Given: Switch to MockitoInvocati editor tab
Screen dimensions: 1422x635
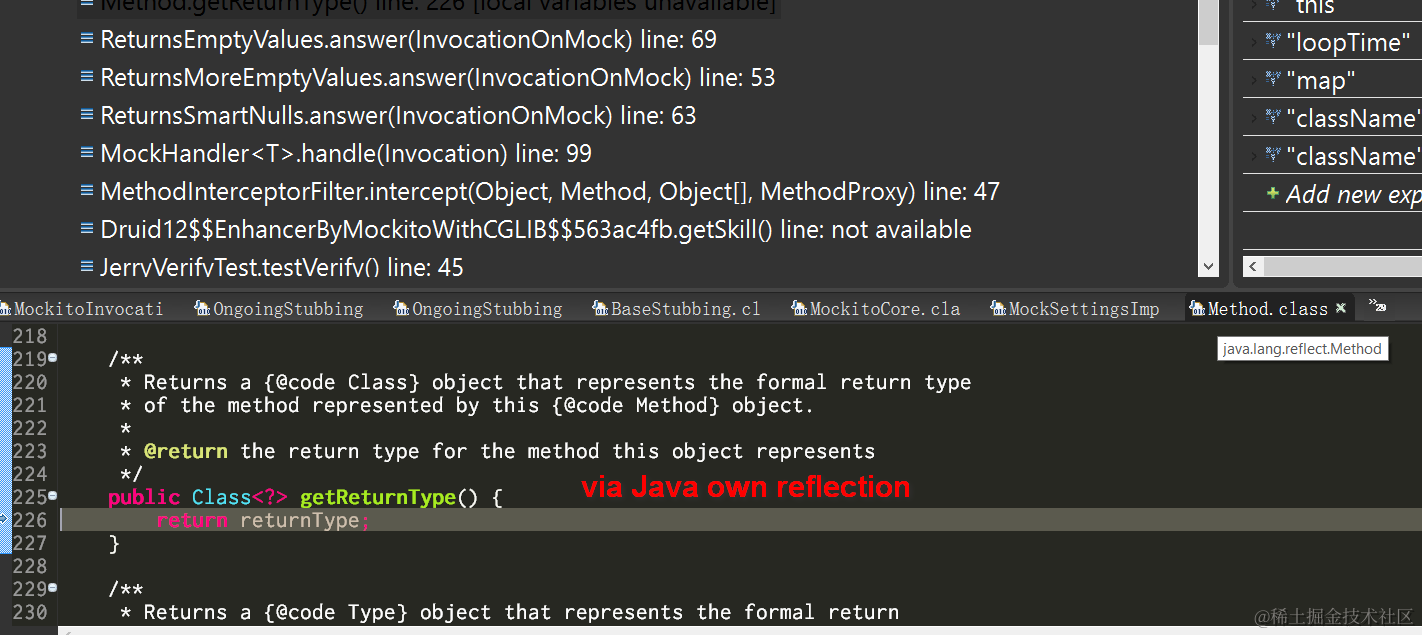Looking at the screenshot, I should click(x=83, y=309).
